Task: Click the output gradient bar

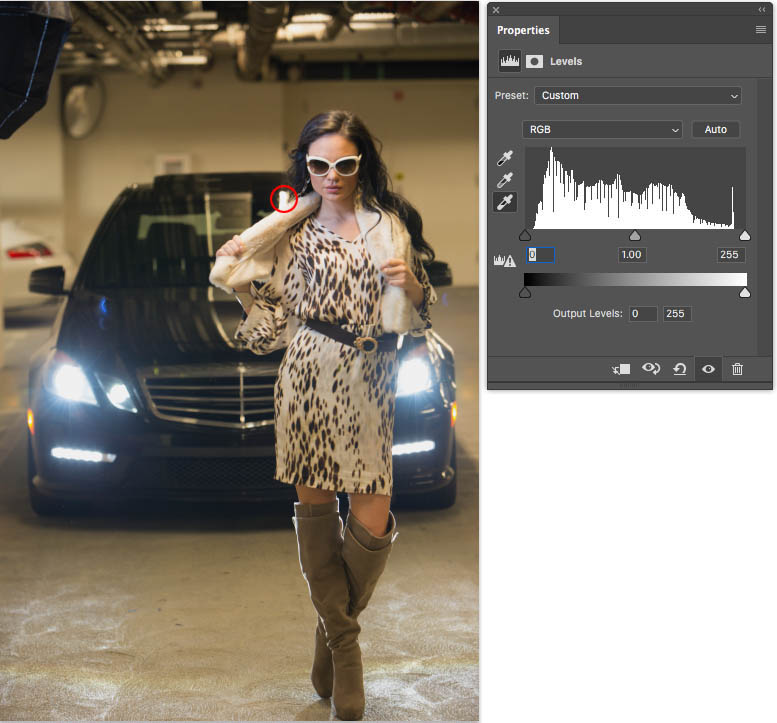Action: coord(635,279)
